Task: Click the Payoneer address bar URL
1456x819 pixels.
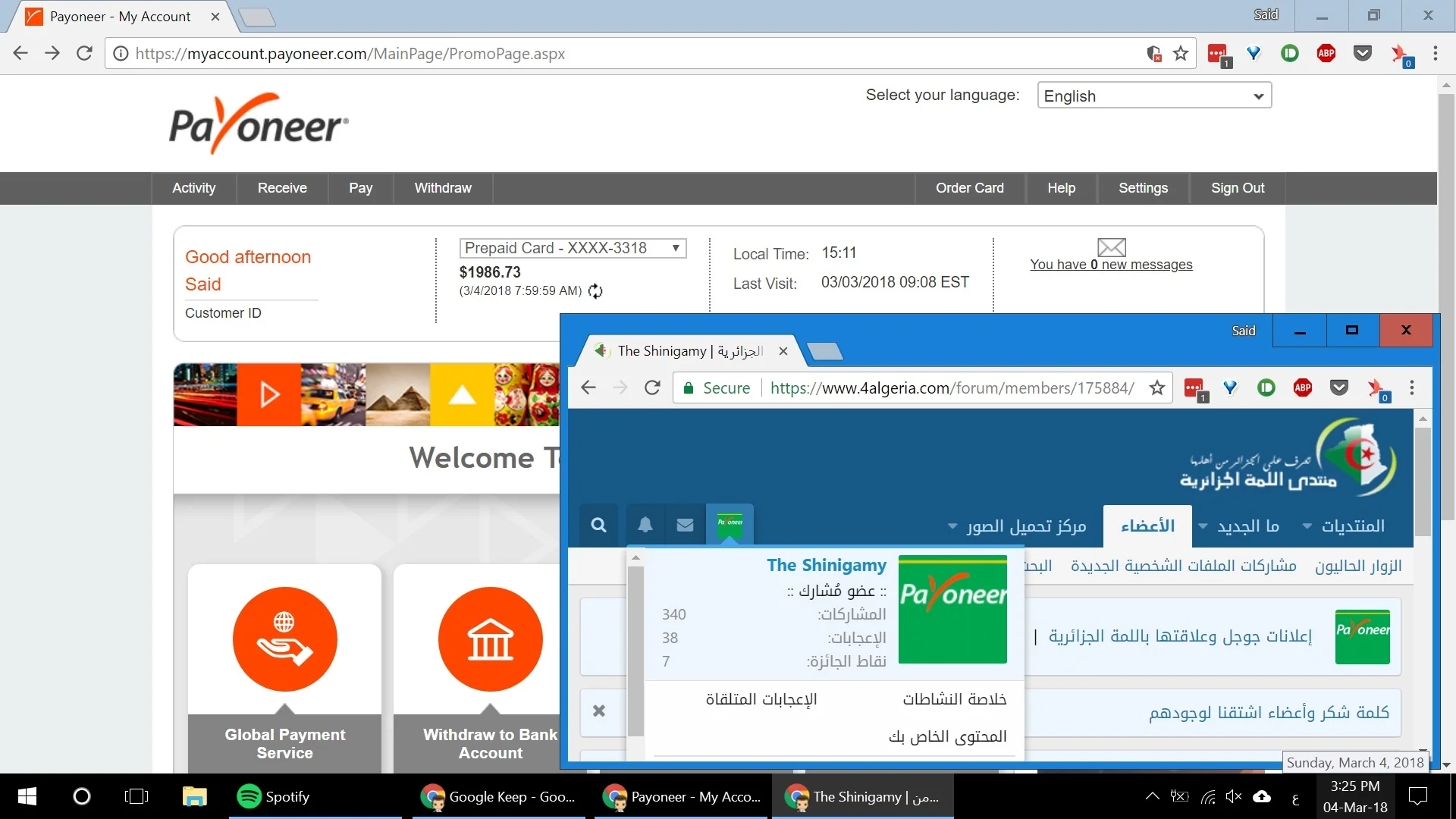Action: (x=350, y=54)
